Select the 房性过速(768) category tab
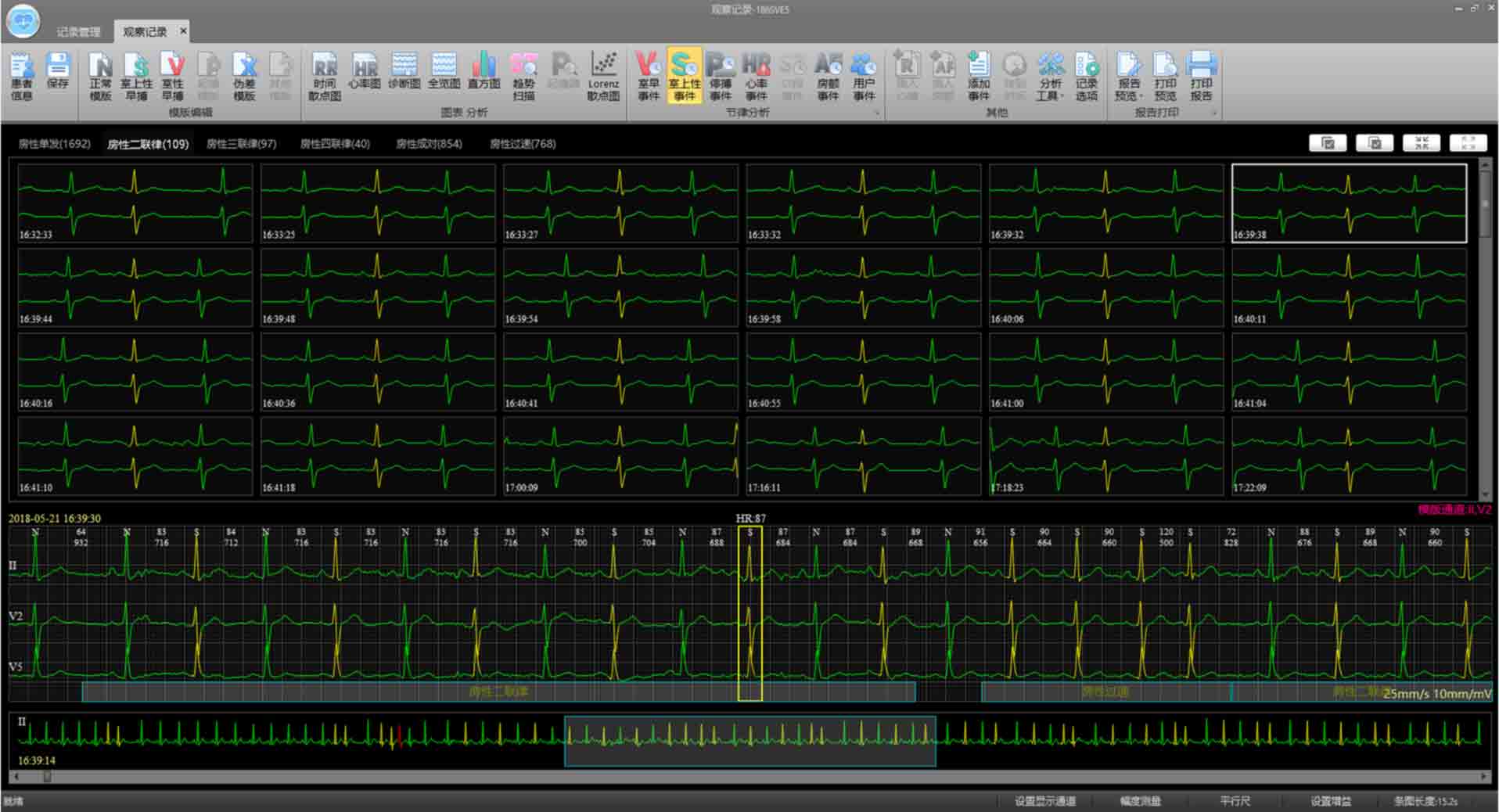This screenshot has width=1499, height=812. click(x=523, y=144)
